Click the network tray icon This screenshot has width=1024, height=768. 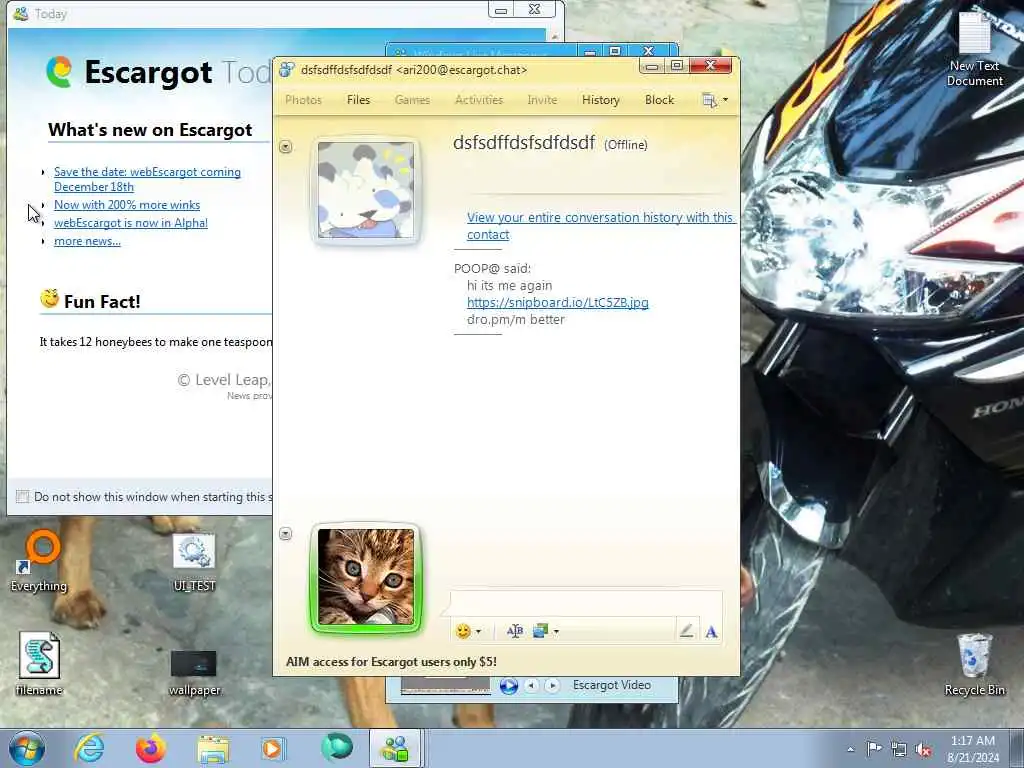pos(899,750)
